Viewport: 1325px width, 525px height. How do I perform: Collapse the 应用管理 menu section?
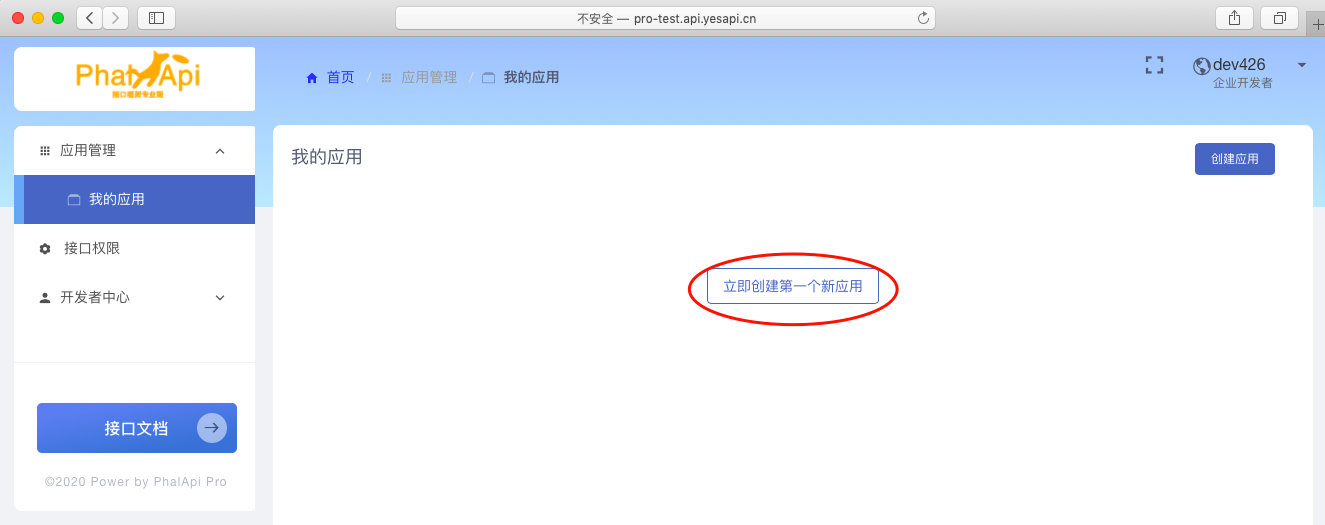[220, 151]
